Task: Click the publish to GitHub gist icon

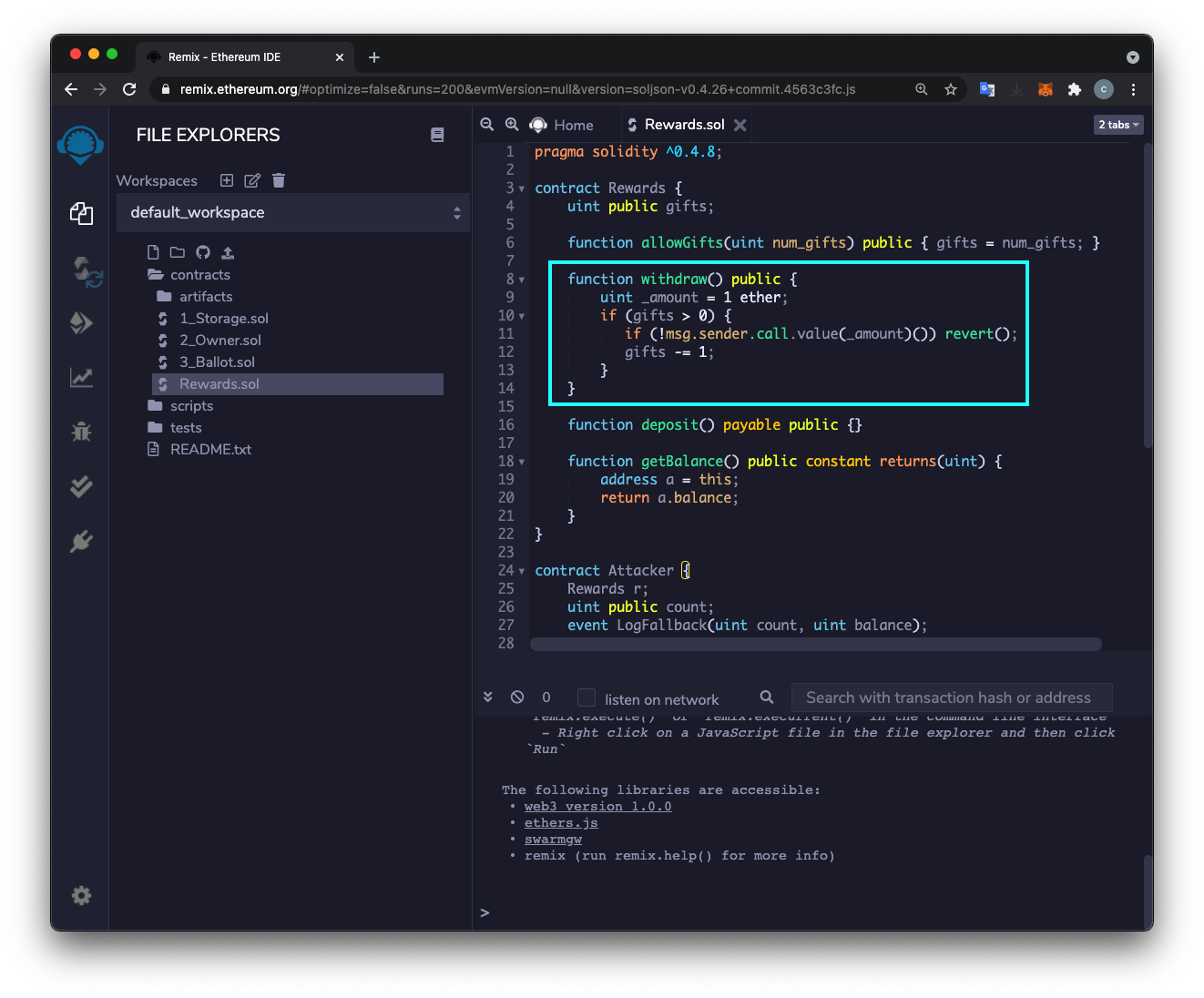Action: click(202, 252)
